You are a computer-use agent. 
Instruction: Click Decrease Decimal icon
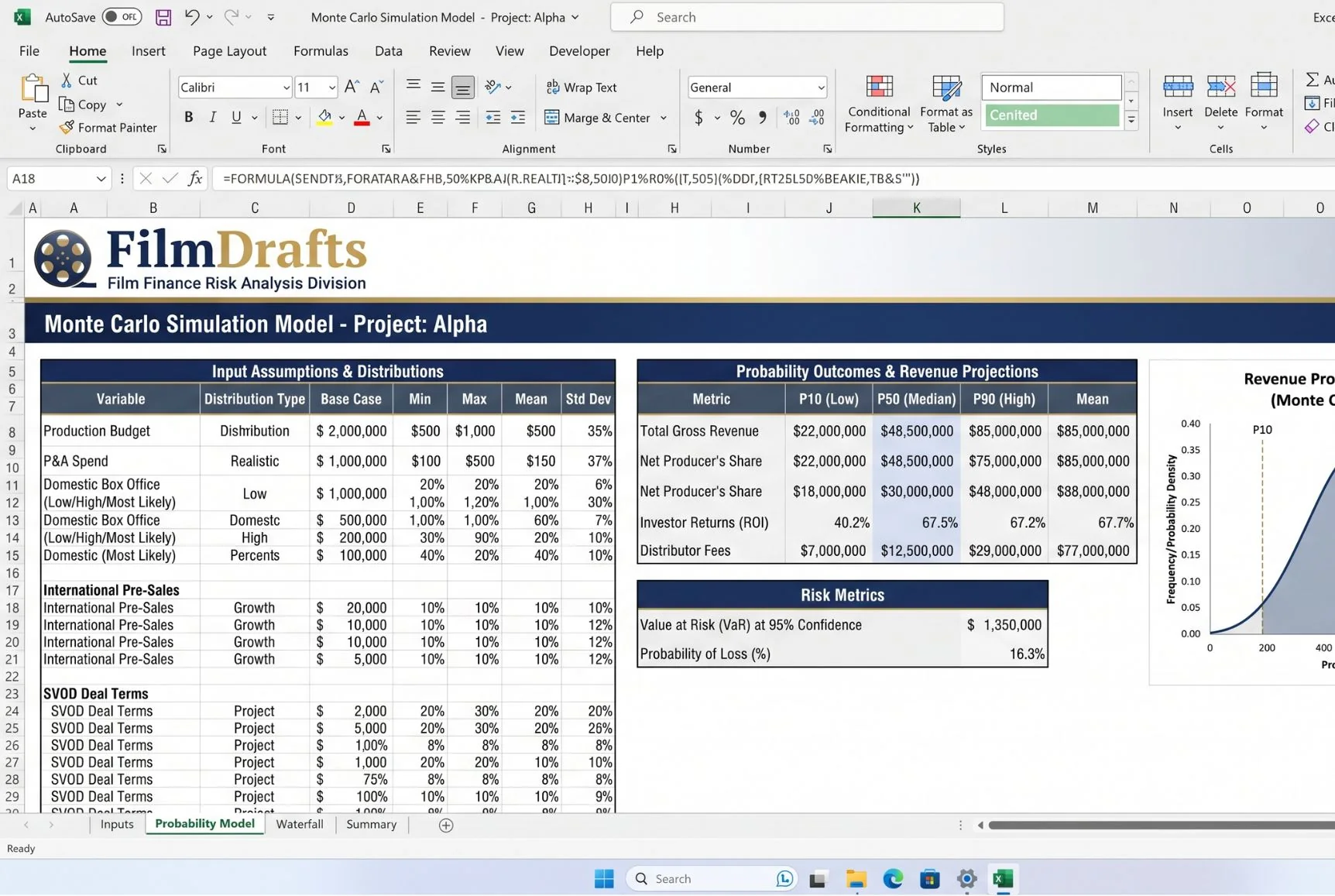click(817, 118)
